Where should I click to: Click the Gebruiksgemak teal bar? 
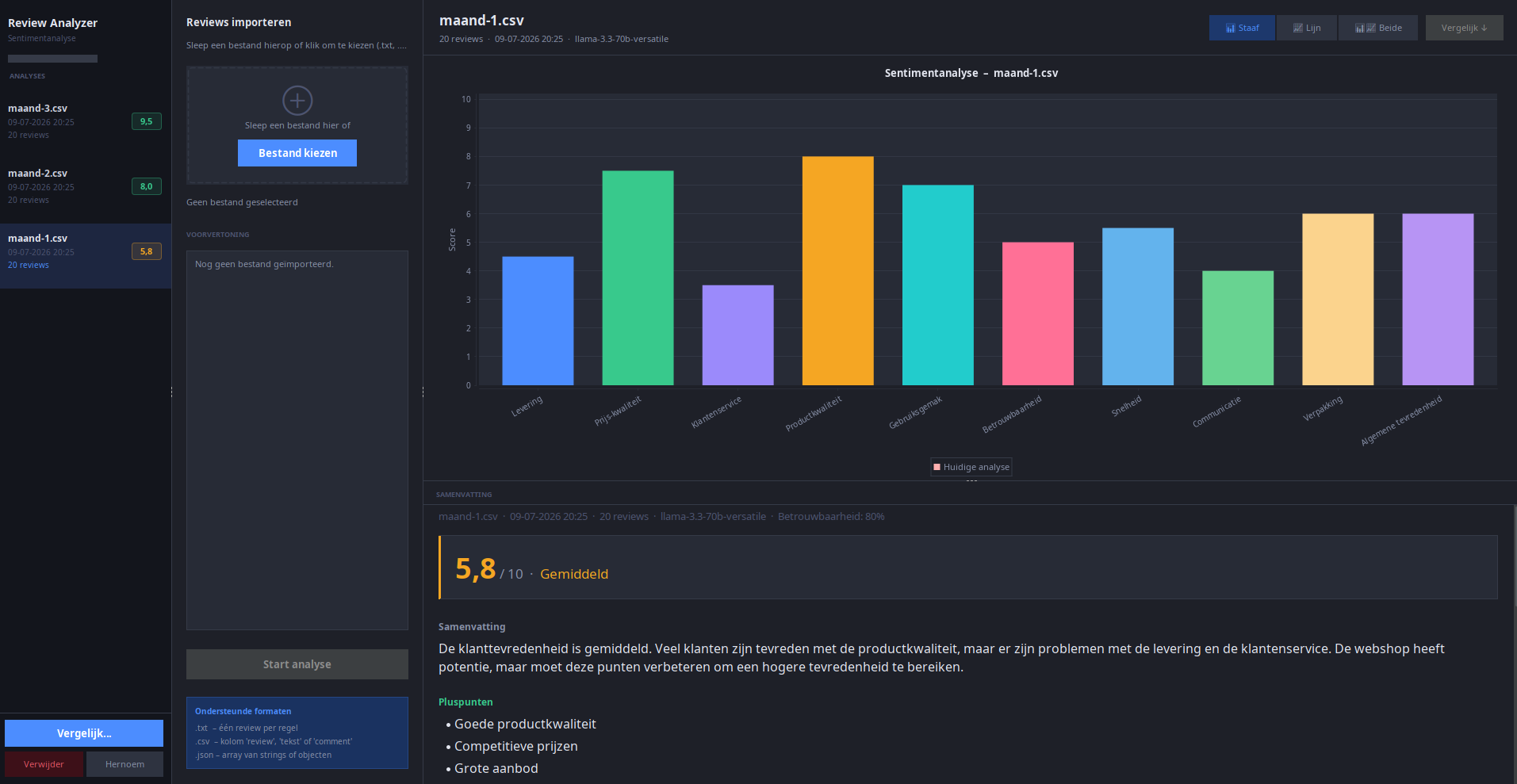point(937,285)
